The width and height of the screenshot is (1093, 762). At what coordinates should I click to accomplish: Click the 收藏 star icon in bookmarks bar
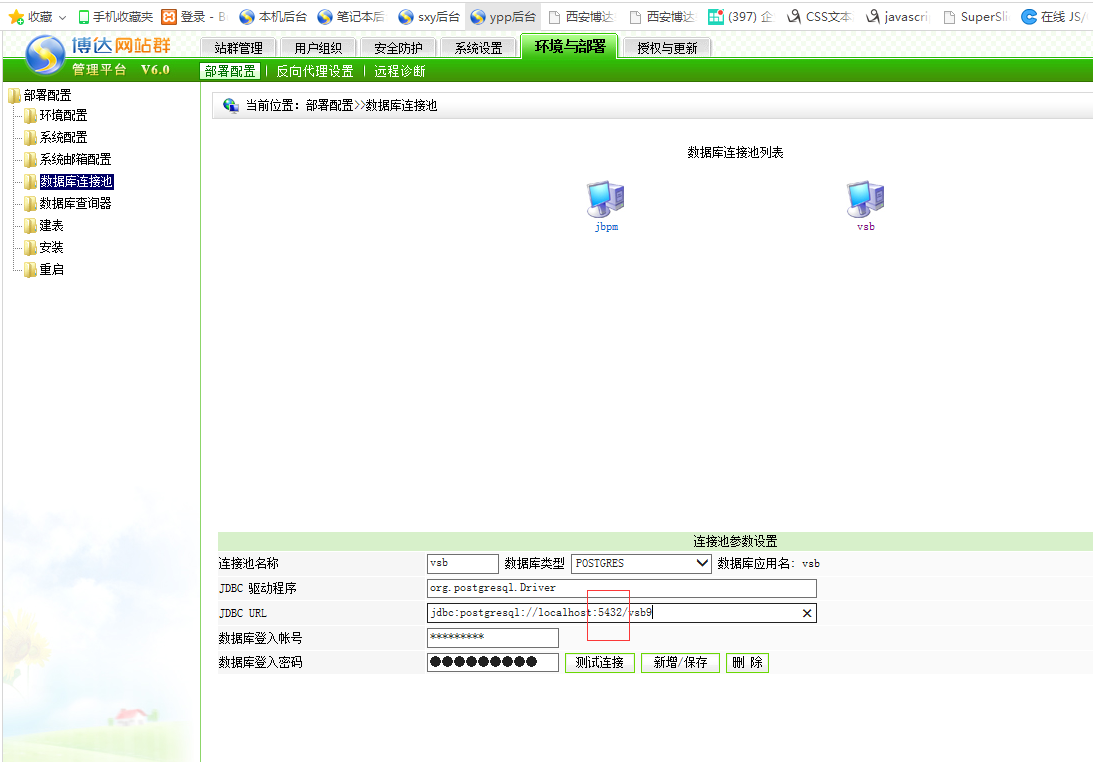pyautogui.click(x=15, y=17)
